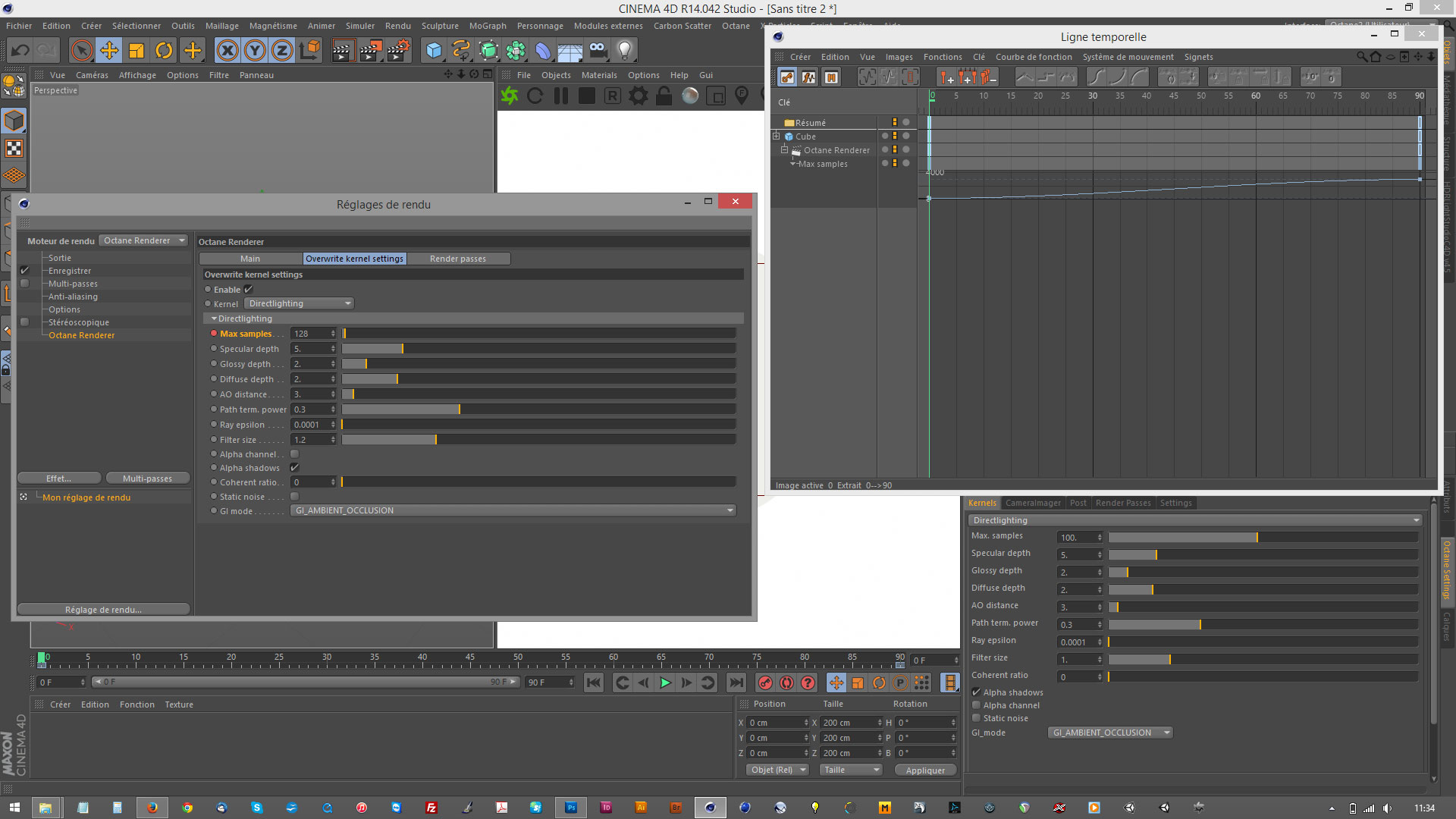Open the Moteur de rendu dropdown
Viewport: 1456px width, 819px height.
[x=144, y=240]
